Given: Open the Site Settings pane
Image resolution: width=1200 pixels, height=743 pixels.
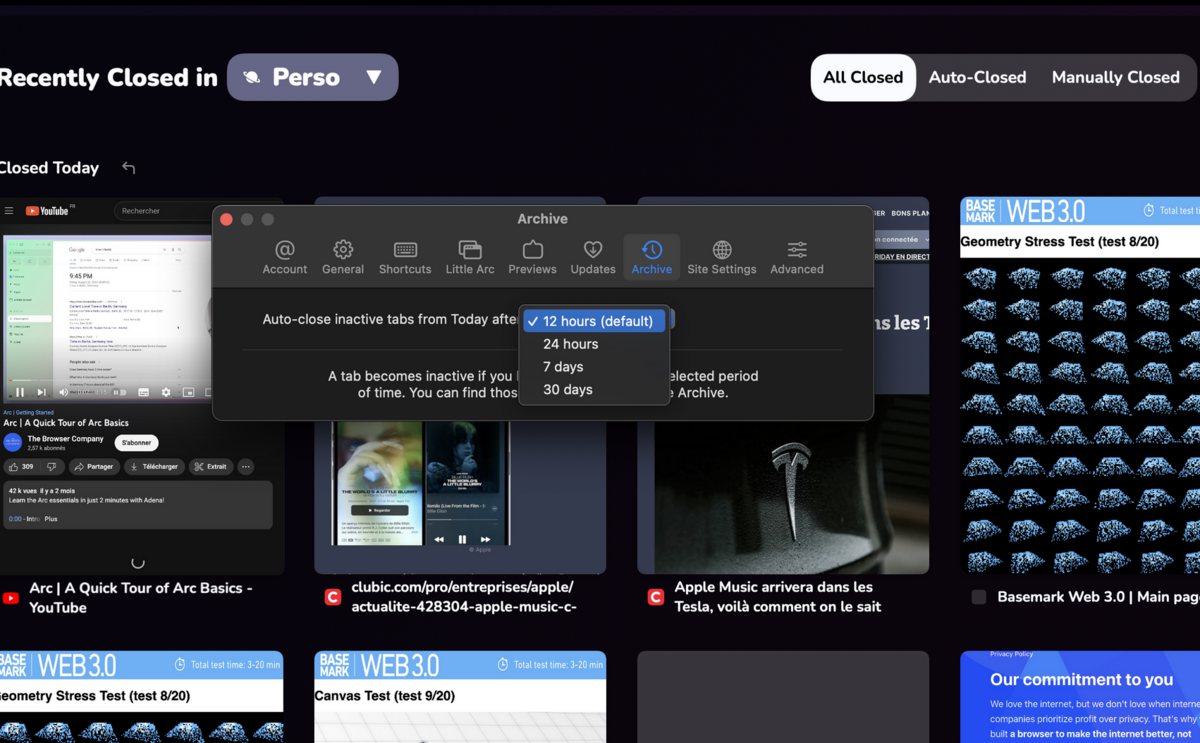Looking at the screenshot, I should point(722,257).
